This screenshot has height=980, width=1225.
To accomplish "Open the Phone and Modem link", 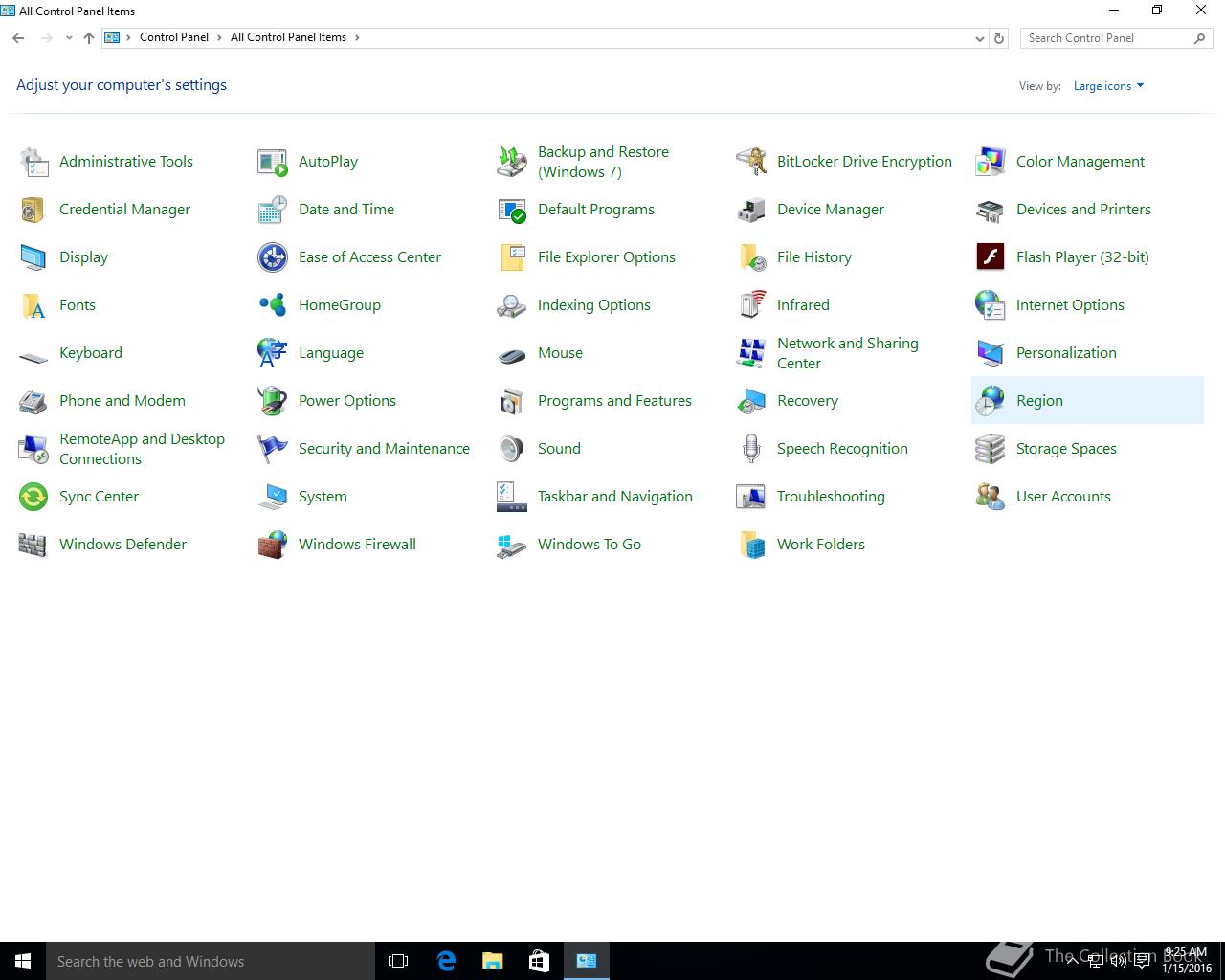I will click(x=122, y=401).
